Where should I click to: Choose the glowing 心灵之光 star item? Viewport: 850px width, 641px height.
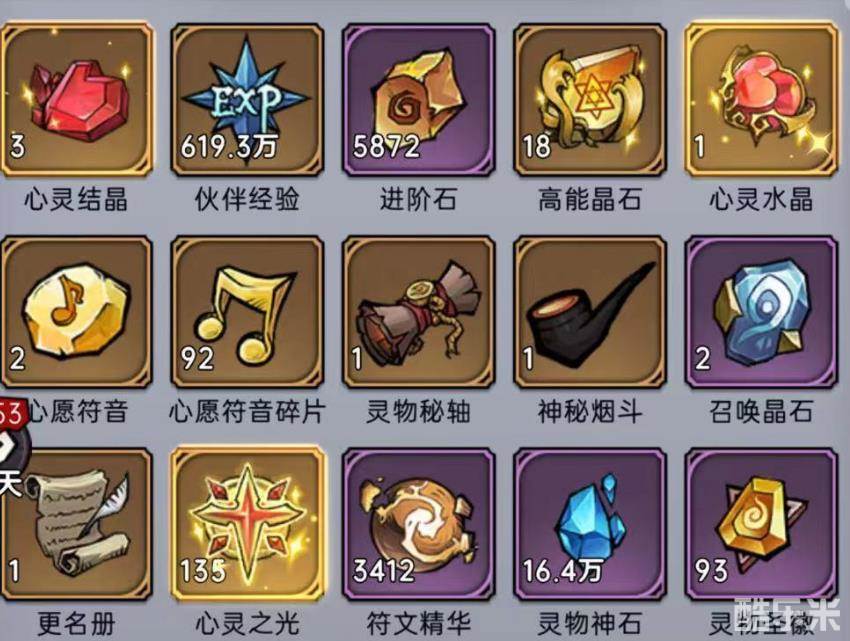(247, 524)
